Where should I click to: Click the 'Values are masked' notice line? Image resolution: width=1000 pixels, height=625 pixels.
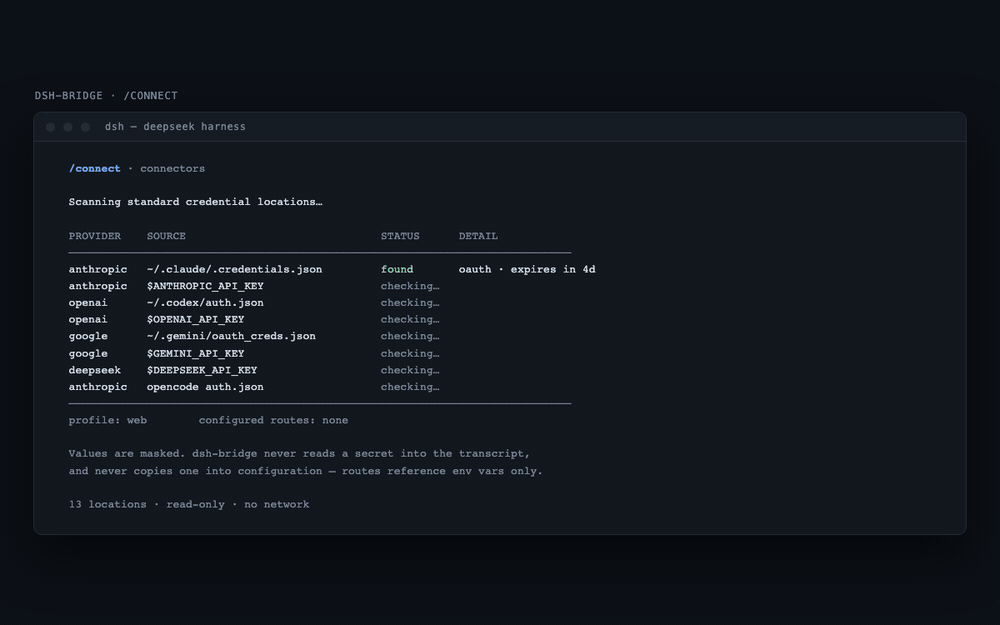tap(299, 453)
